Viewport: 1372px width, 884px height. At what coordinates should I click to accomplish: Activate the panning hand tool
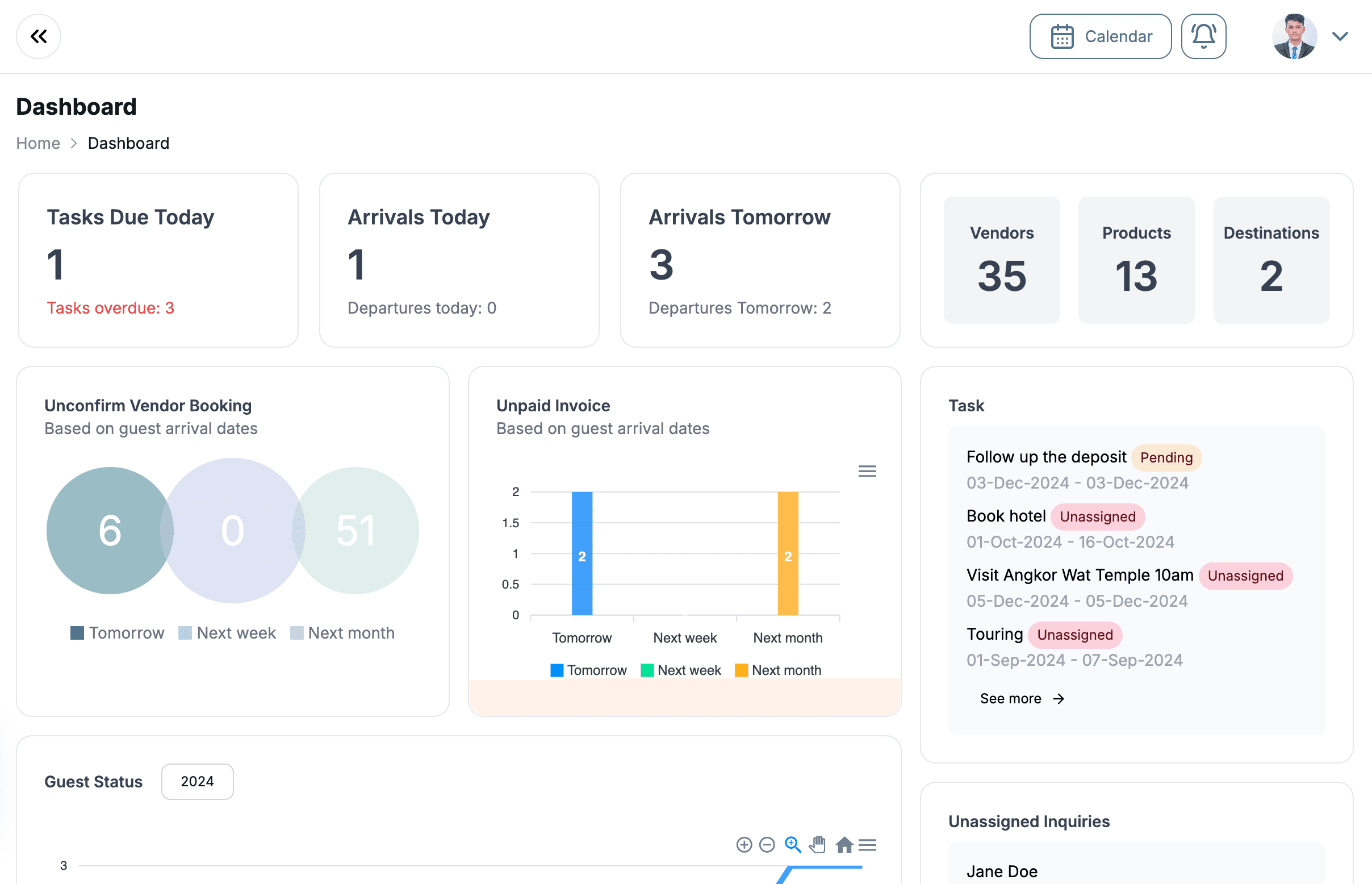click(818, 845)
